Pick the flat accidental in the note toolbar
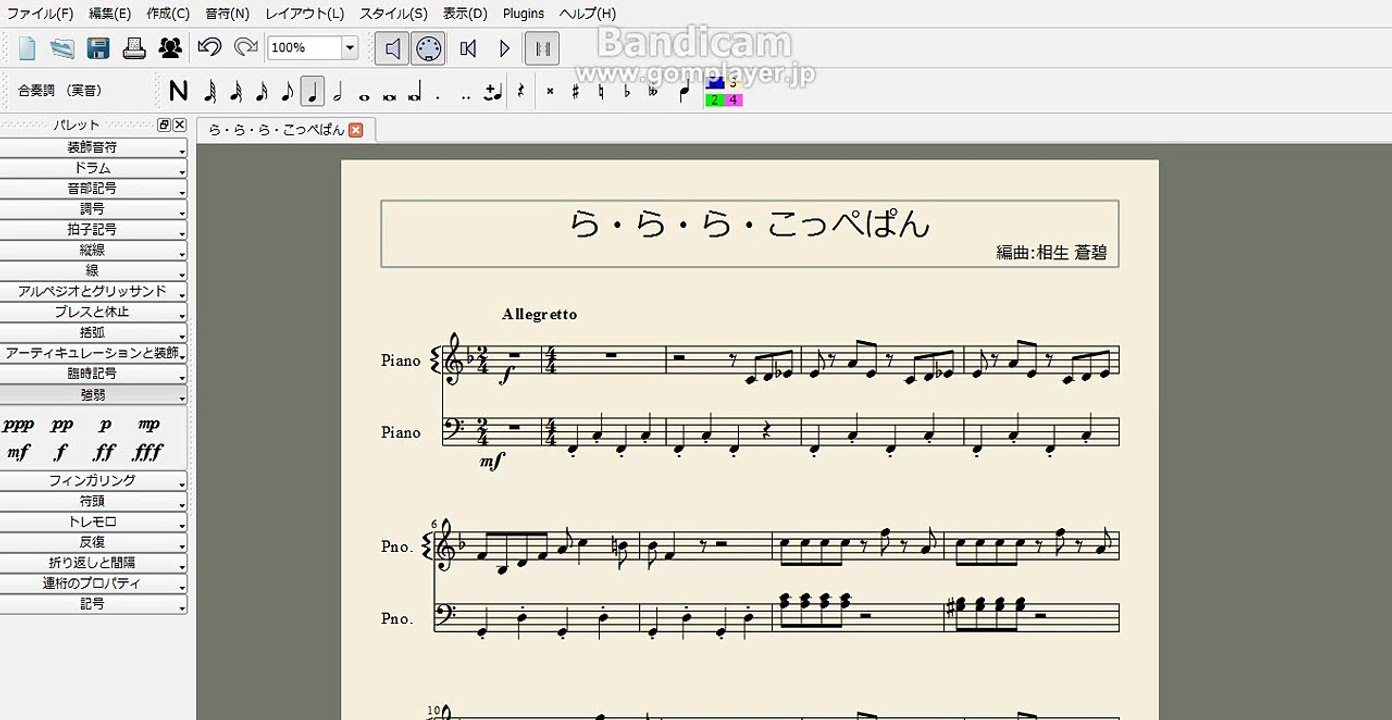The height and width of the screenshot is (720, 1392). point(627,91)
